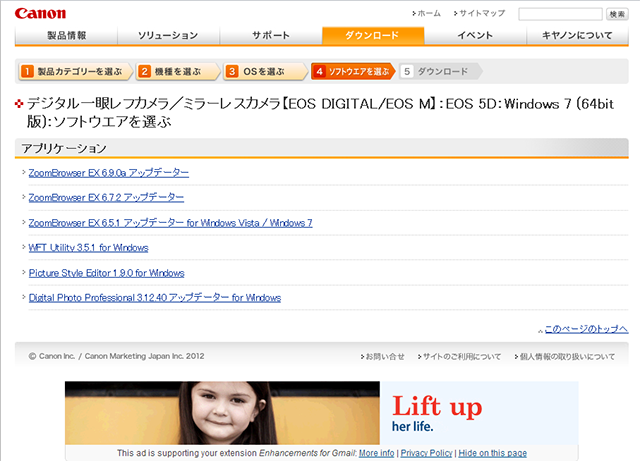Click the Canon Inc. 2012 copyright text
The image size is (640, 461).
click(116, 356)
